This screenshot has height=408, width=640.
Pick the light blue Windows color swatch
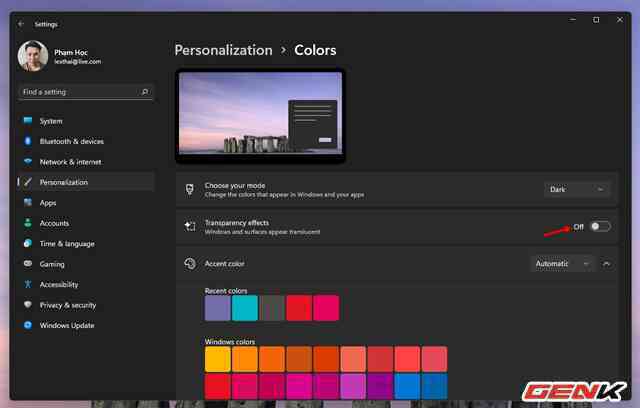click(x=407, y=386)
